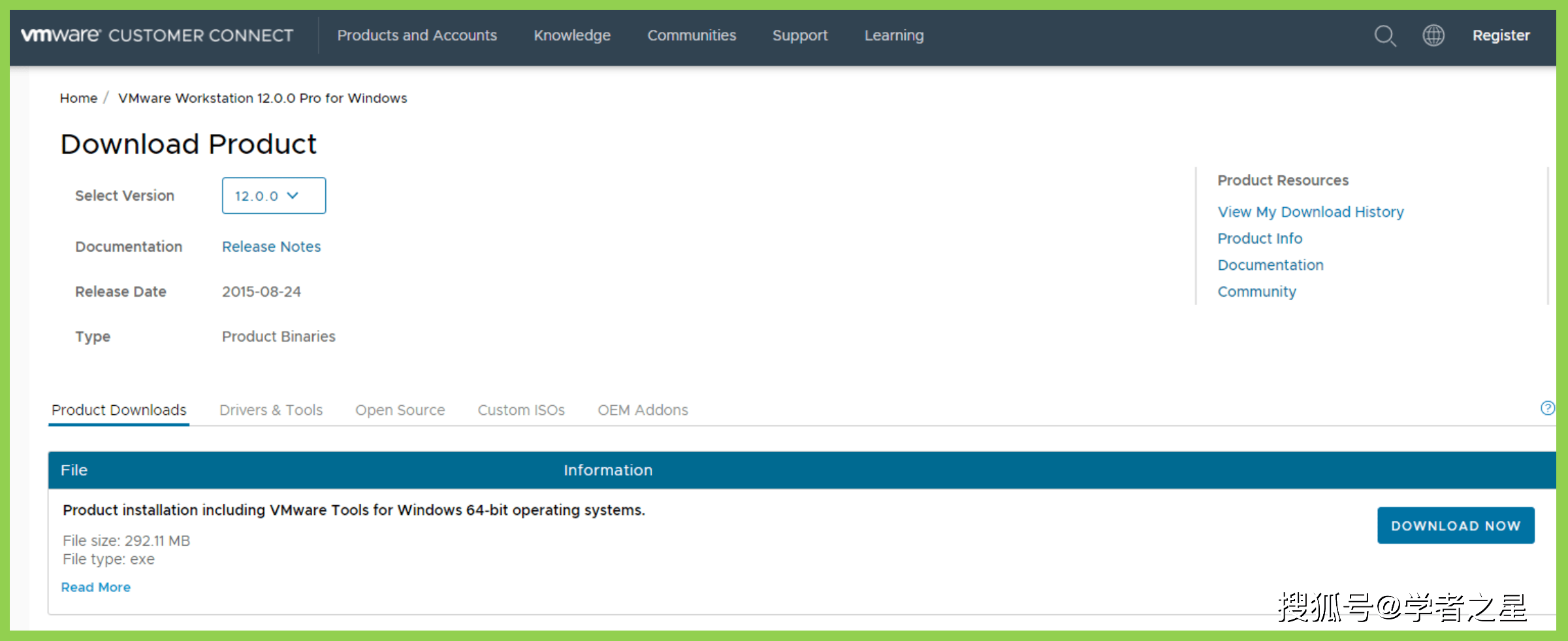
Task: Click the release date 2015-08-24
Action: tap(261, 291)
